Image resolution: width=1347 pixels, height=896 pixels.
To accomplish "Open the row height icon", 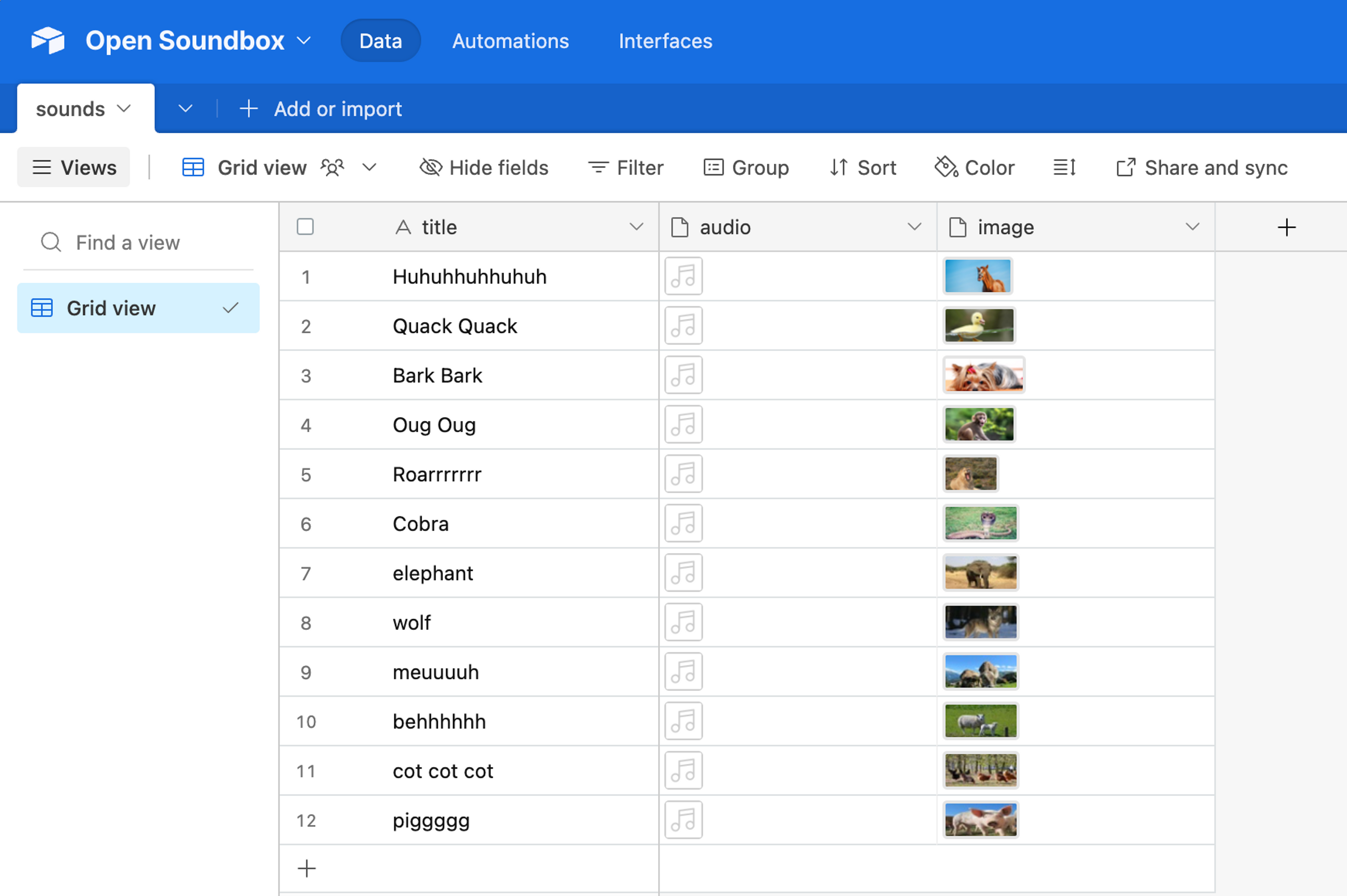I will coord(1064,167).
